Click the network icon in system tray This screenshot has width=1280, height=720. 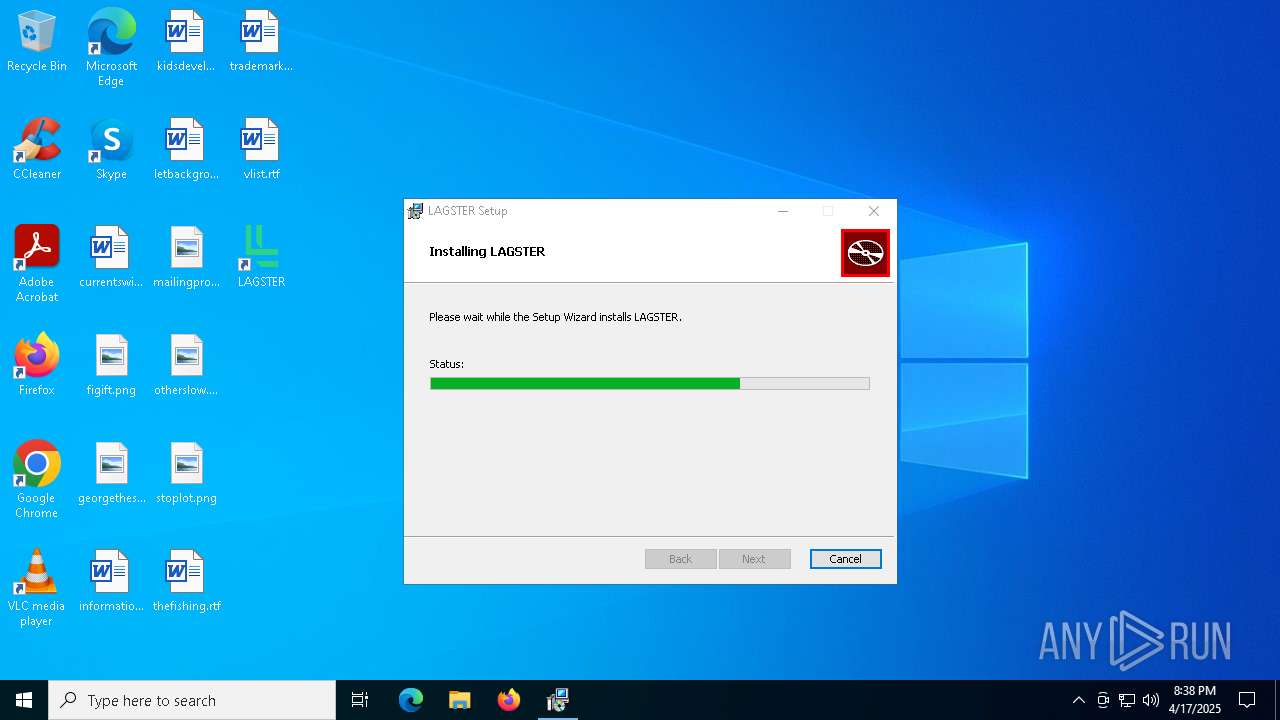click(x=1127, y=700)
